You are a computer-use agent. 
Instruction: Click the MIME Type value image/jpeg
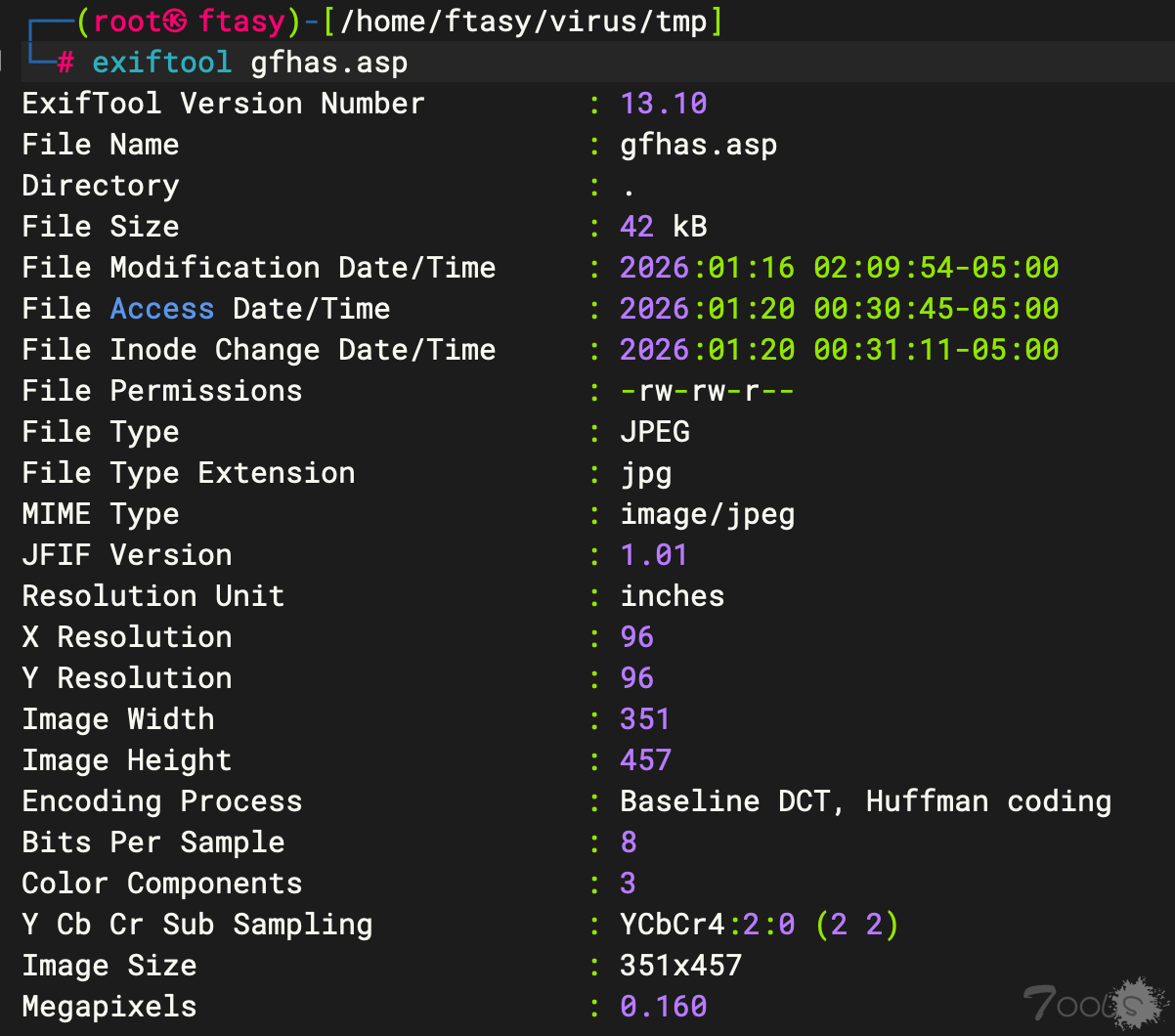(707, 514)
